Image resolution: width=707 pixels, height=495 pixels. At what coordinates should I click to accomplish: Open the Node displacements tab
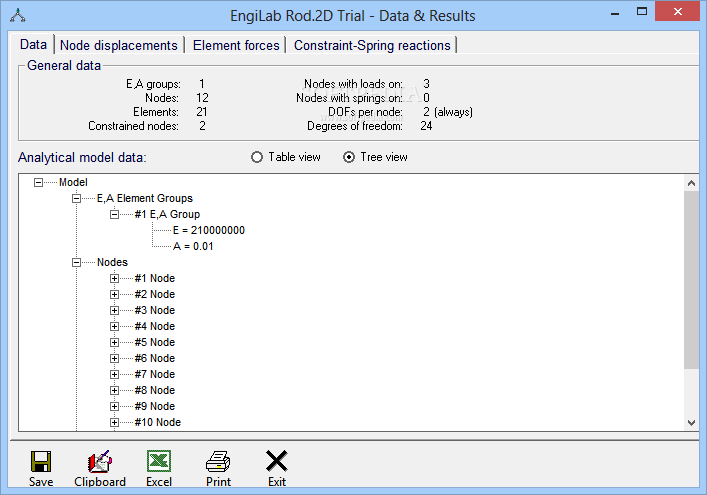tap(119, 45)
